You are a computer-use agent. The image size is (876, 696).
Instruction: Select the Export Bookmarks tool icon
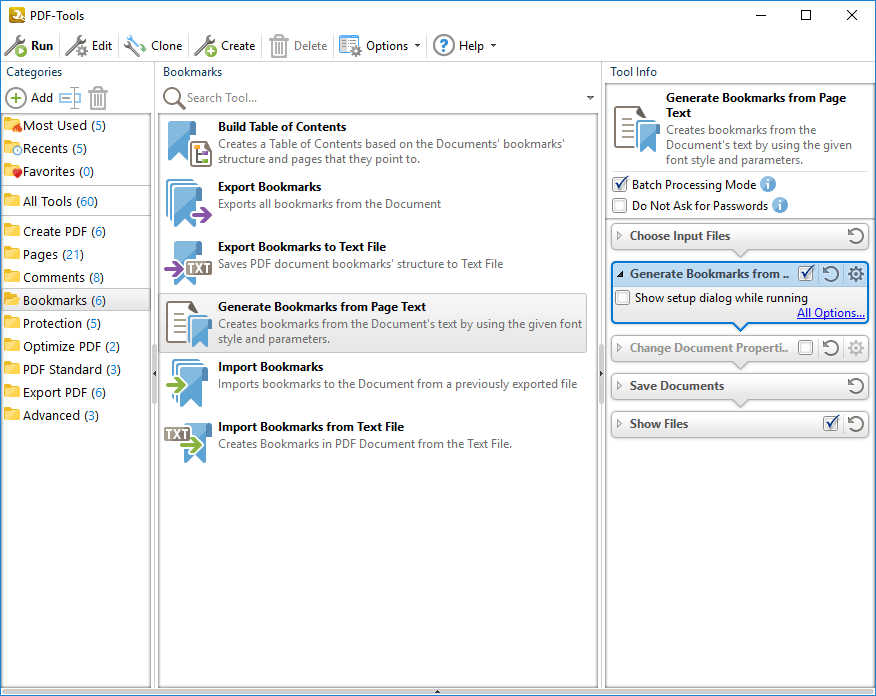coord(189,203)
